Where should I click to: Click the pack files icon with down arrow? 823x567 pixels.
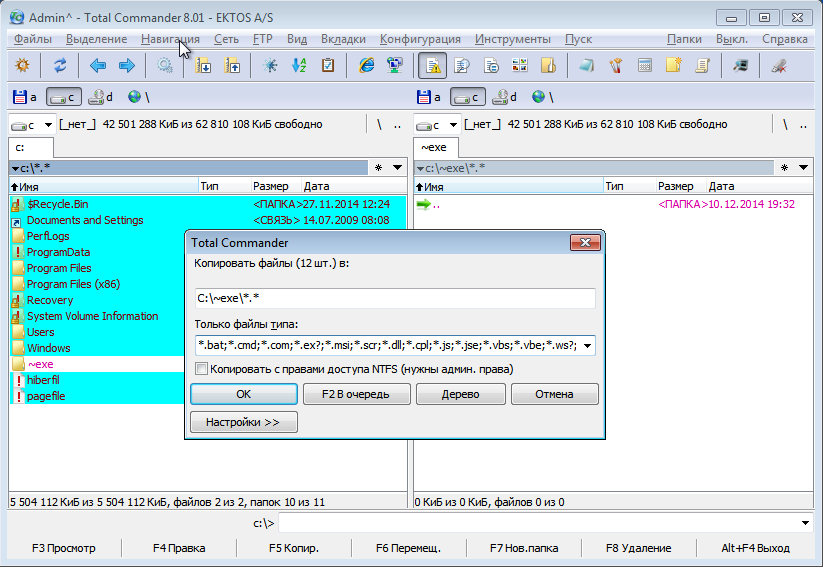tap(203, 66)
